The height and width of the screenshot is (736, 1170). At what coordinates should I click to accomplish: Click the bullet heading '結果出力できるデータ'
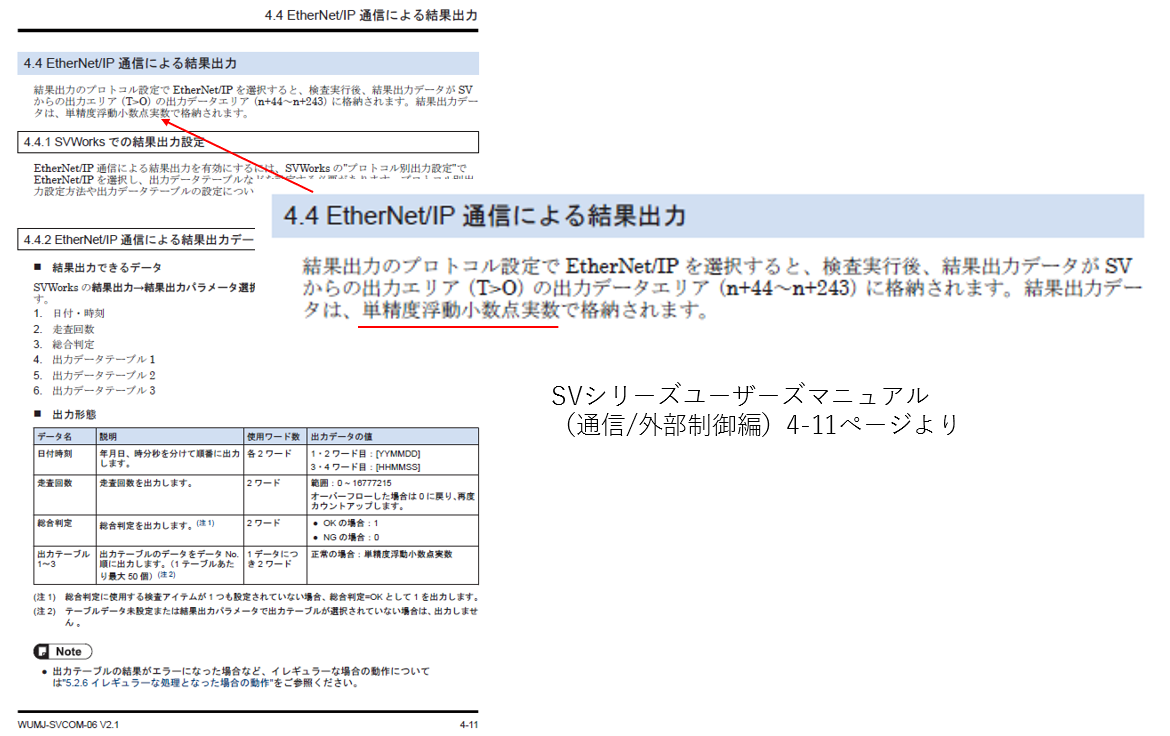click(x=107, y=267)
